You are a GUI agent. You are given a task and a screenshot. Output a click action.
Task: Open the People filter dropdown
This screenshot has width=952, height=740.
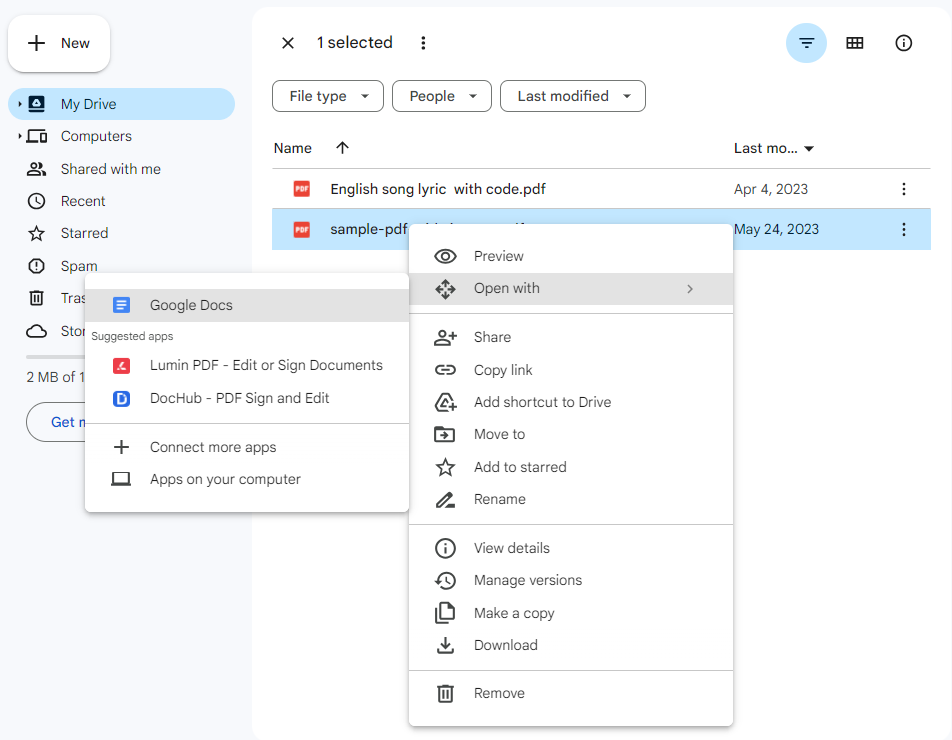pyautogui.click(x=441, y=96)
